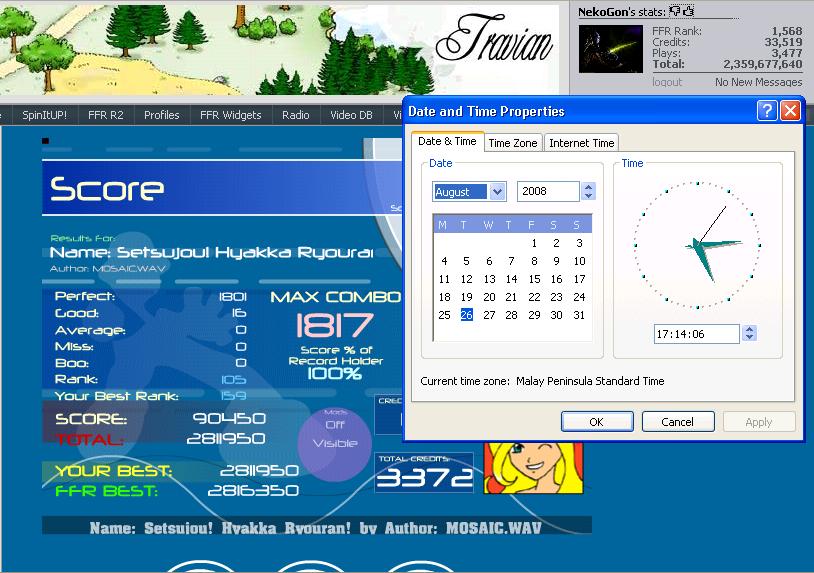The image size is (814, 573).
Task: Increase the year with up arrow
Action: click(588, 187)
